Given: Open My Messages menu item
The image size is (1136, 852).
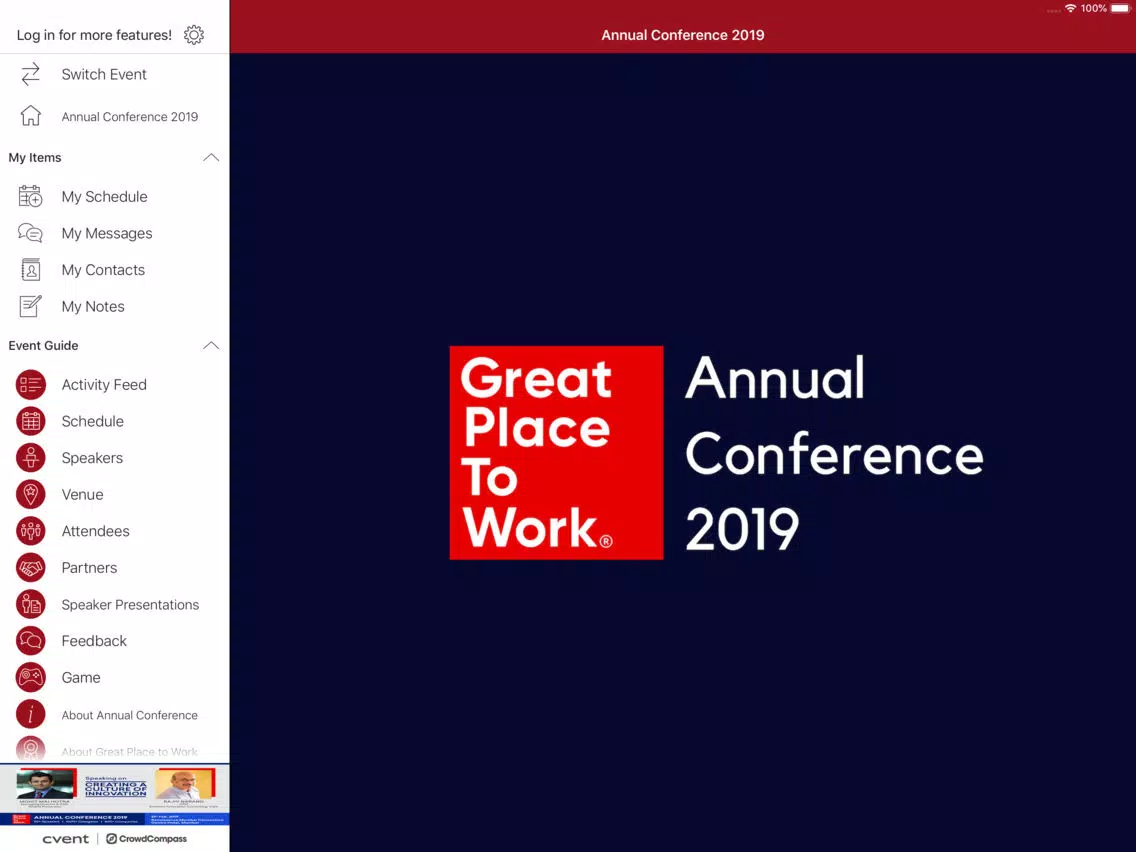Looking at the screenshot, I should tap(114, 233).
